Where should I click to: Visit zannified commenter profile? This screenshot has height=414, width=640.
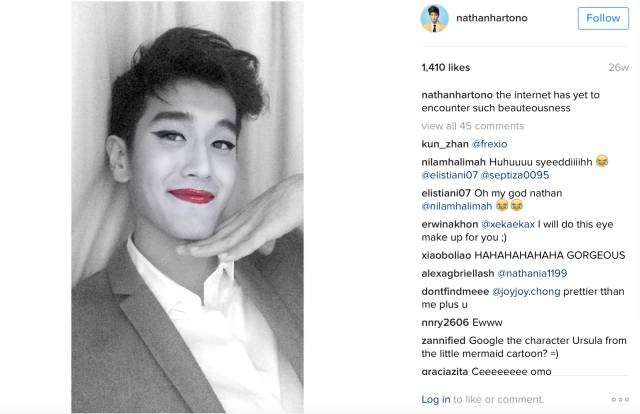[443, 340]
